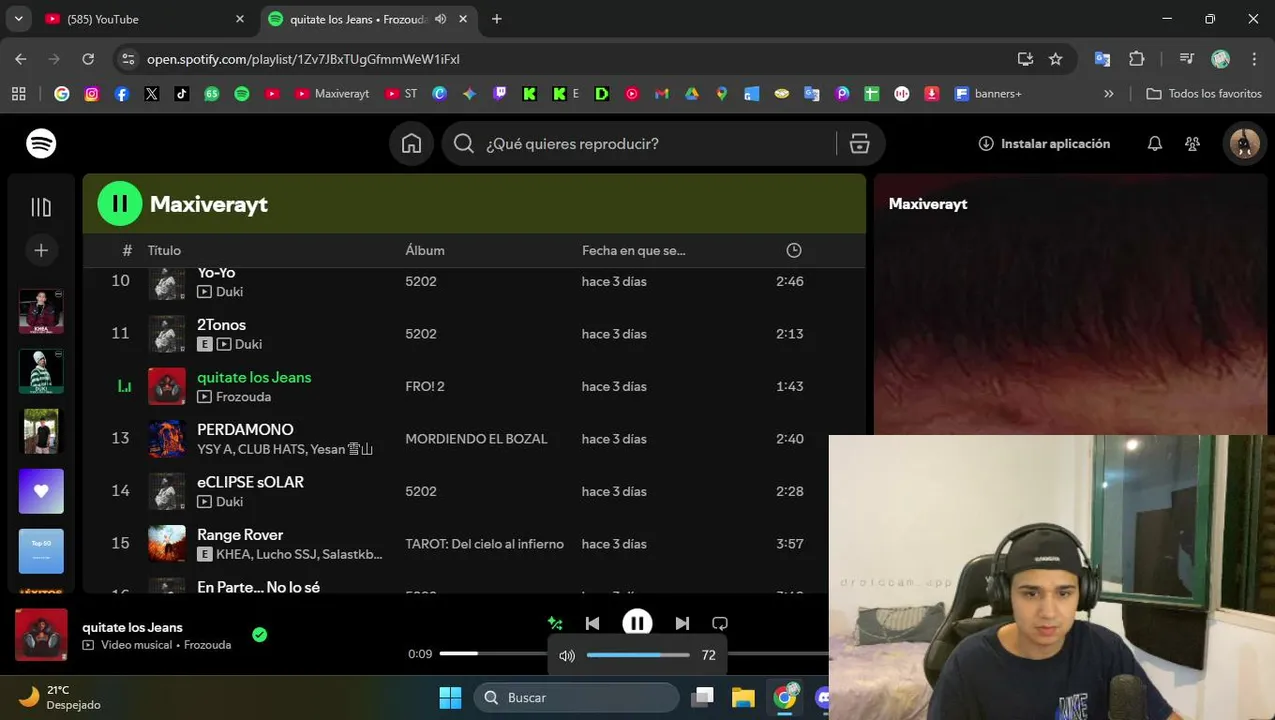
Task: Open the tab search dropdown arrow
Action: pyautogui.click(x=18, y=19)
